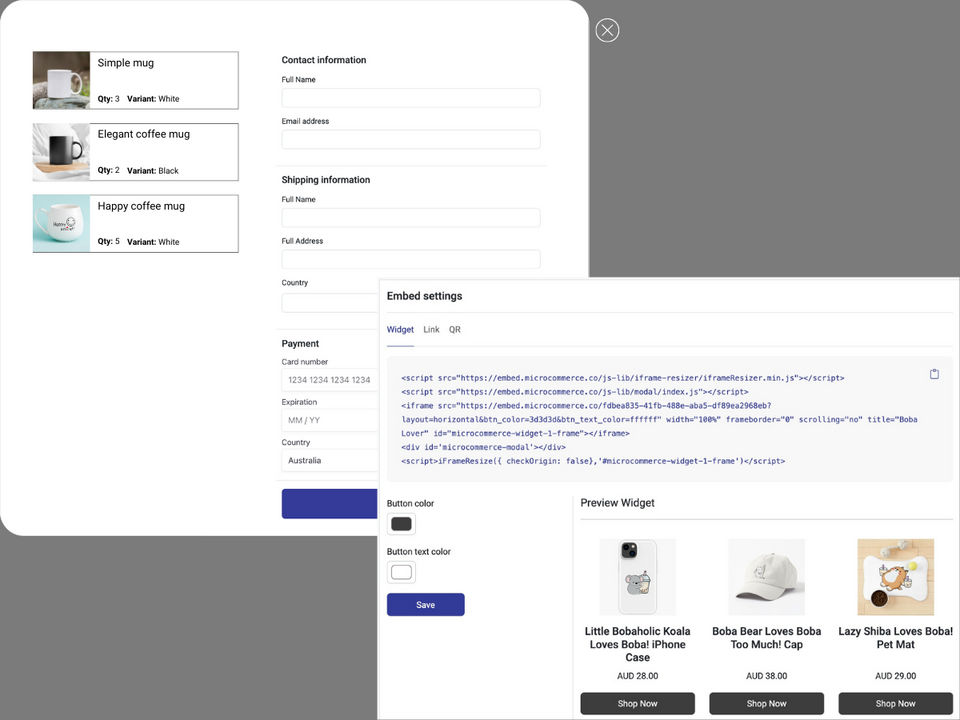
Task: Select the Elegant coffee mug thumbnail
Action: click(x=62, y=152)
